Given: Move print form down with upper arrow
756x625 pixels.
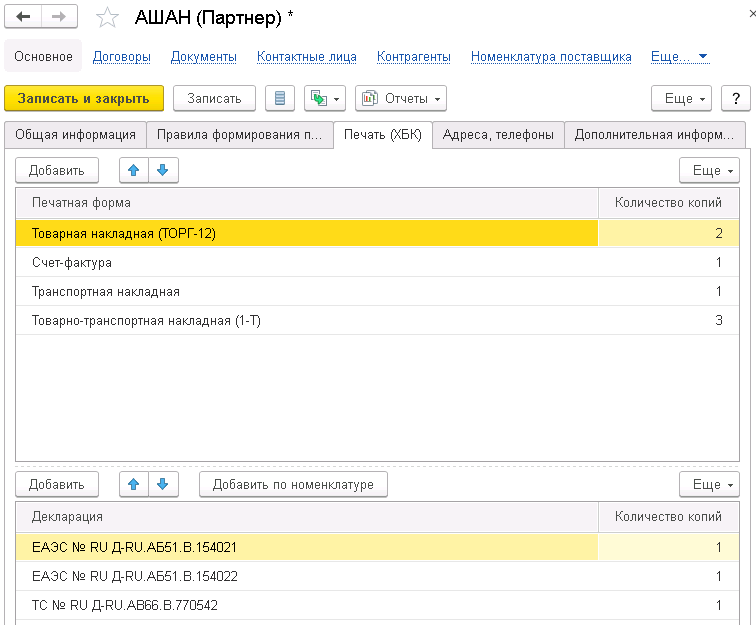Looking at the screenshot, I should (162, 170).
